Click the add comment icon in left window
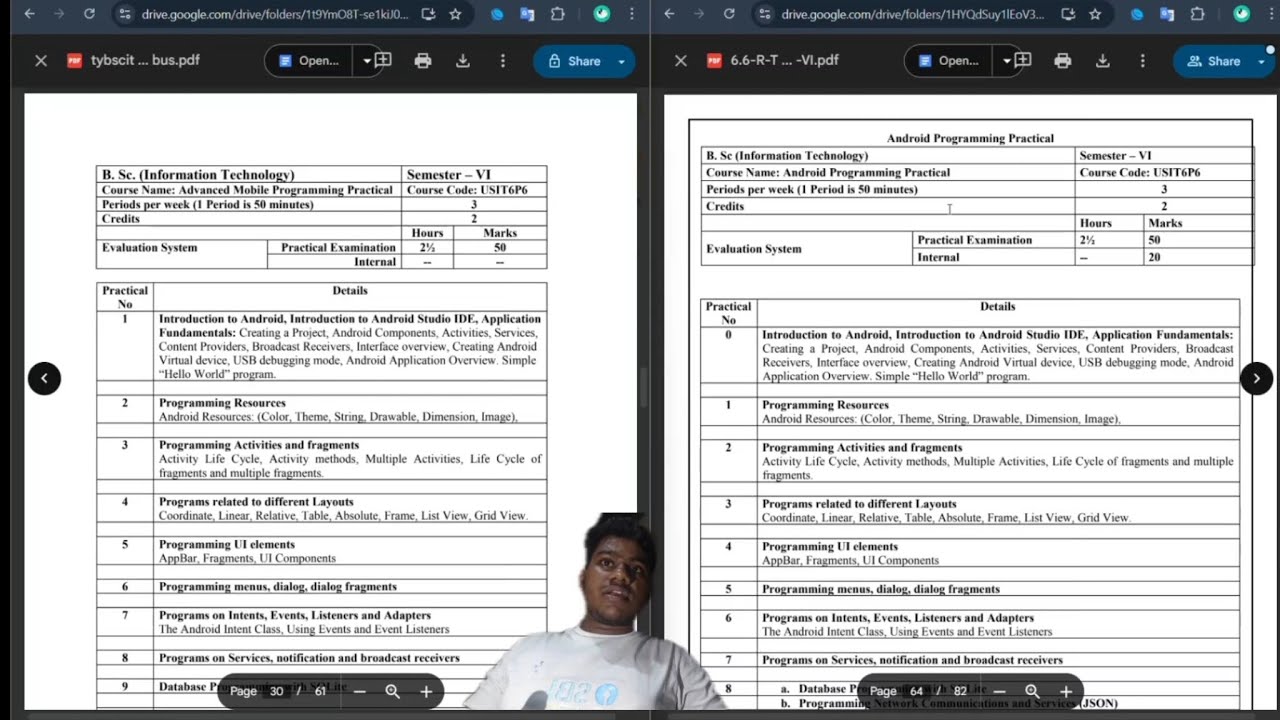The height and width of the screenshot is (720, 1280). [383, 60]
